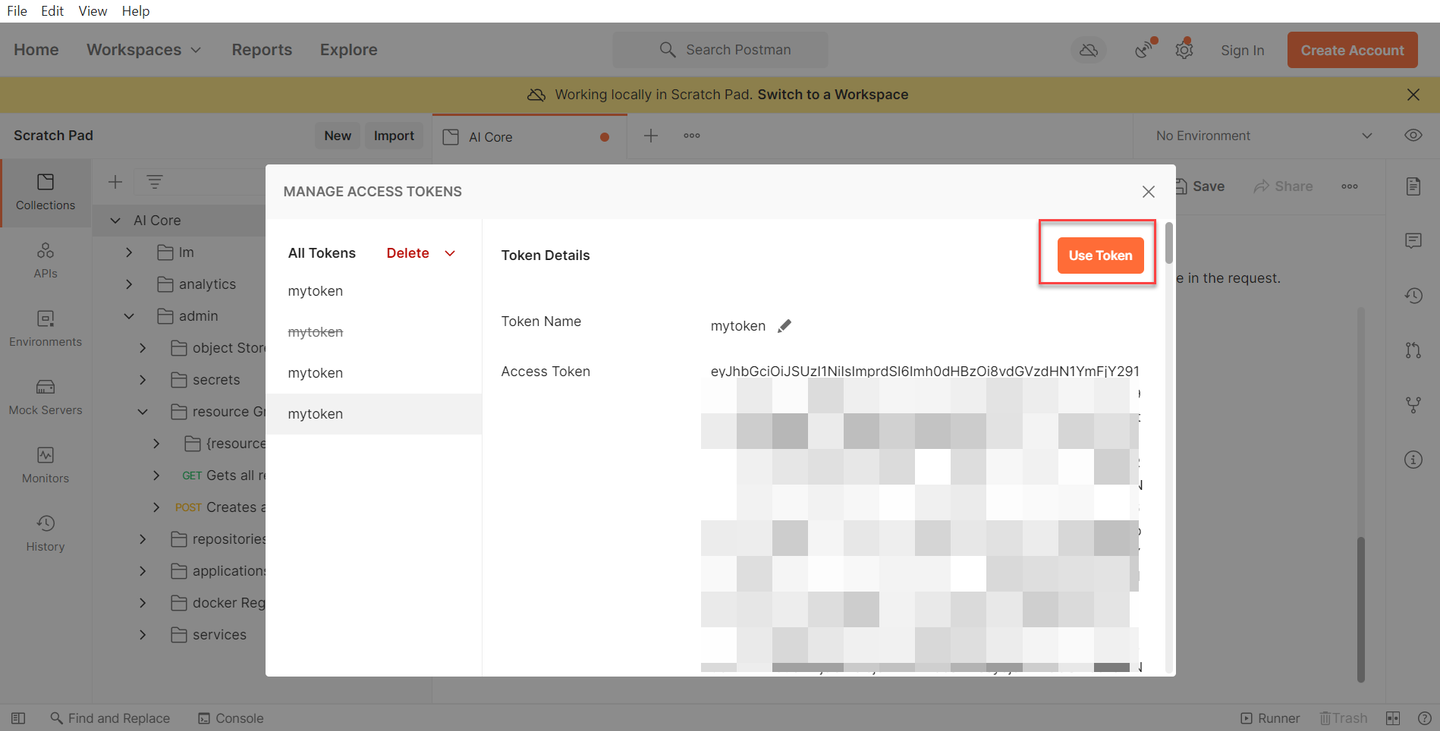Click the Sign In link

[1242, 50]
